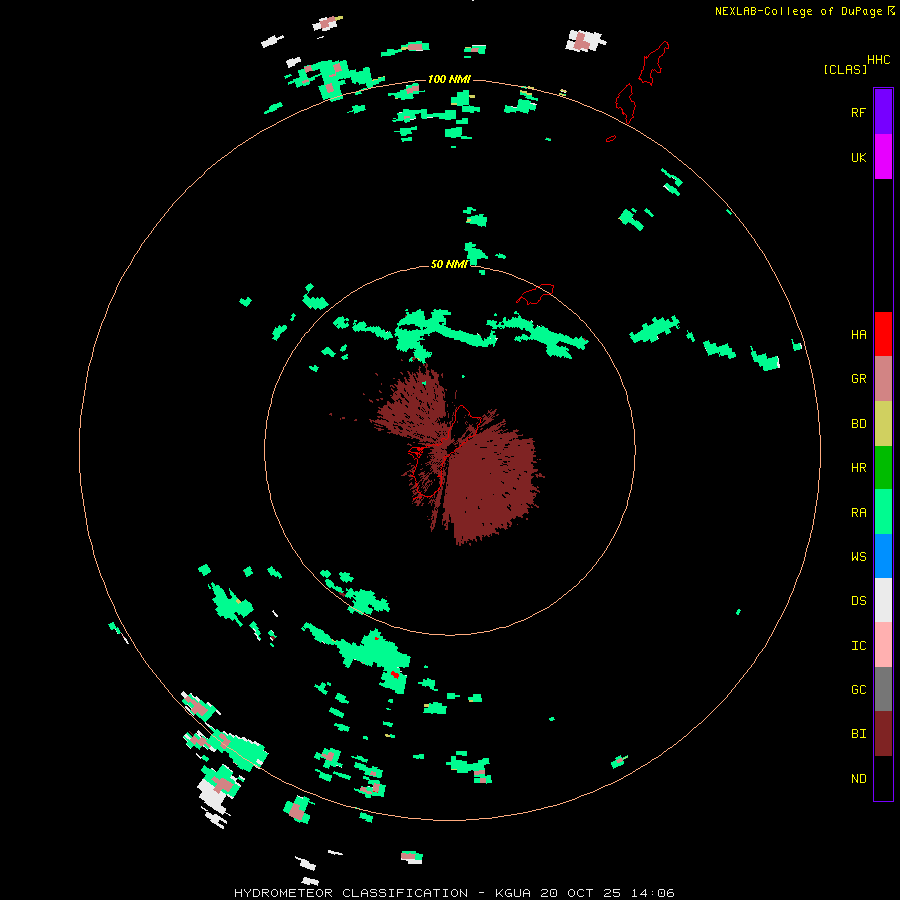900x900 pixels.
Task: Click the NEXLAB-College of DuPage credit text
Action: [x=798, y=11]
